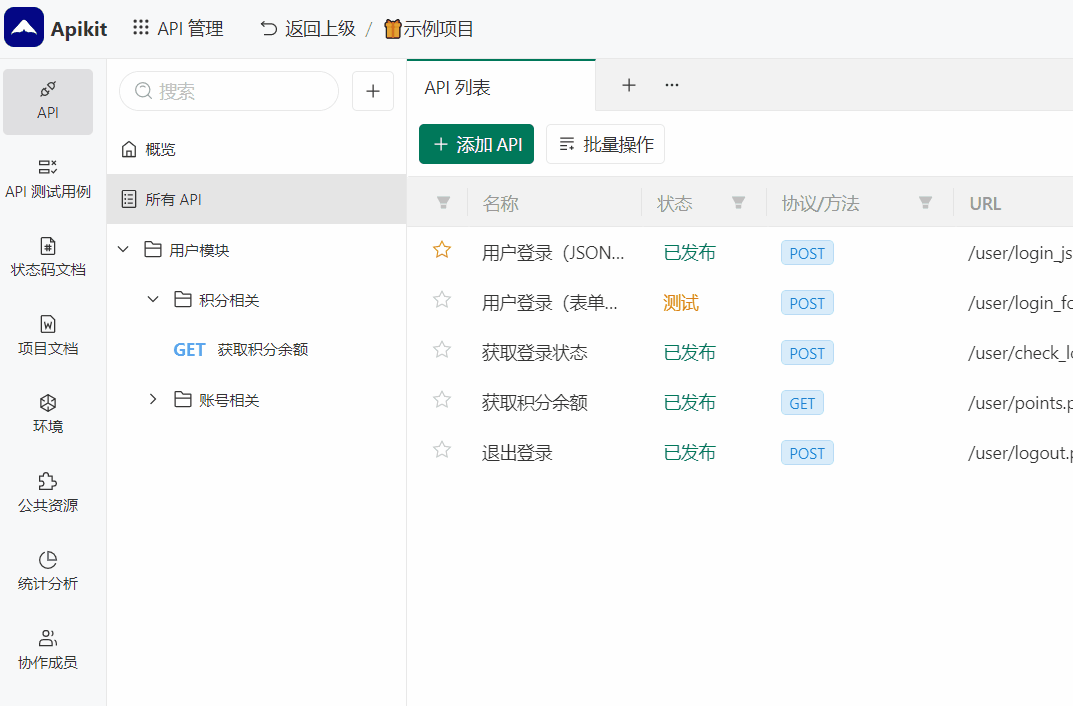
Task: Open the 环境 settings icon
Action: [48, 413]
